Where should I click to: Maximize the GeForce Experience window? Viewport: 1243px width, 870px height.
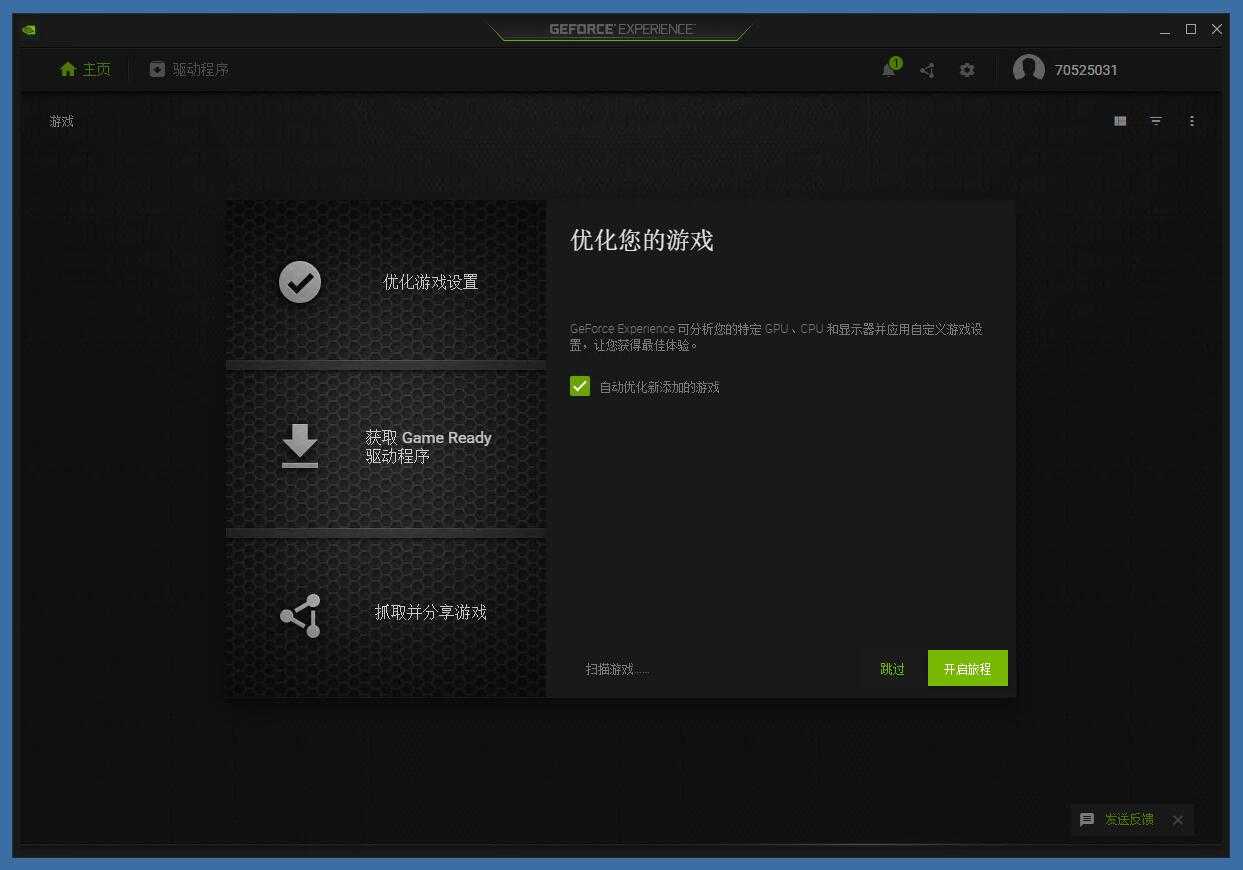tap(1191, 29)
